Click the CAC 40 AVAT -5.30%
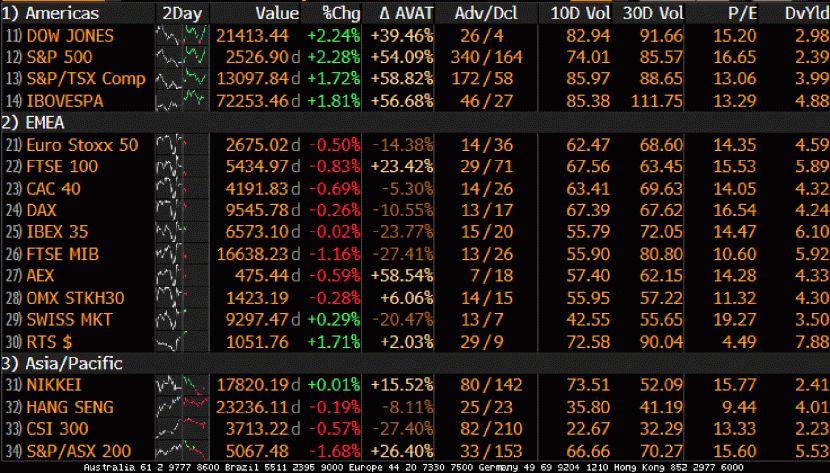 pos(408,189)
